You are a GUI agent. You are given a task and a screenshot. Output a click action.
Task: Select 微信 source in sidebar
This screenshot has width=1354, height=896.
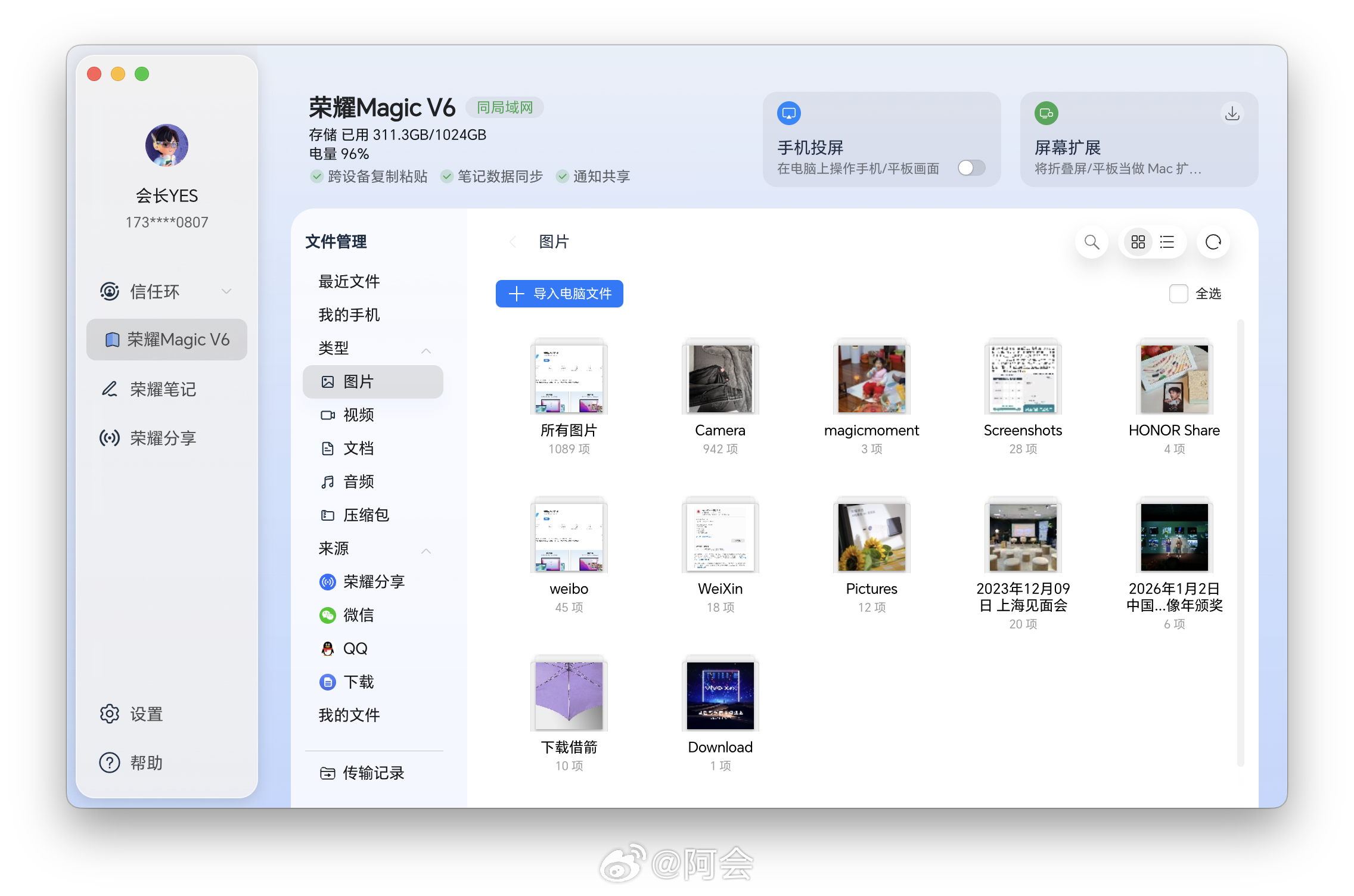(358, 615)
